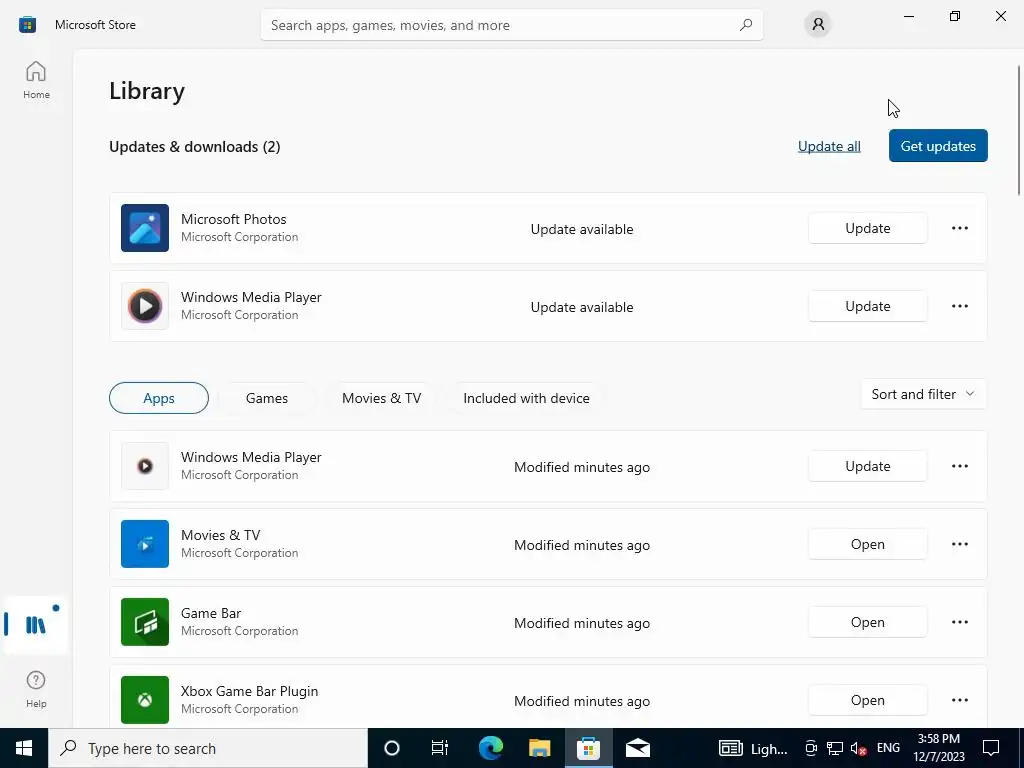Click the ENG language indicator
Image resolution: width=1024 pixels, height=768 pixels.
point(888,748)
